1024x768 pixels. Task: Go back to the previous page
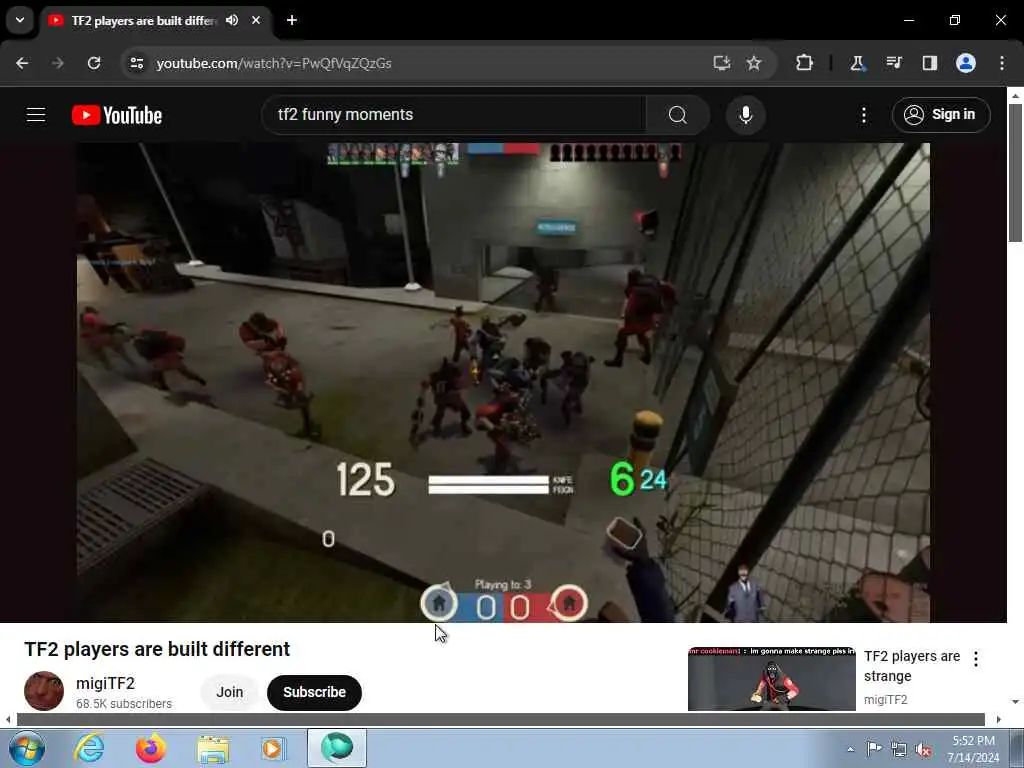pos(22,63)
